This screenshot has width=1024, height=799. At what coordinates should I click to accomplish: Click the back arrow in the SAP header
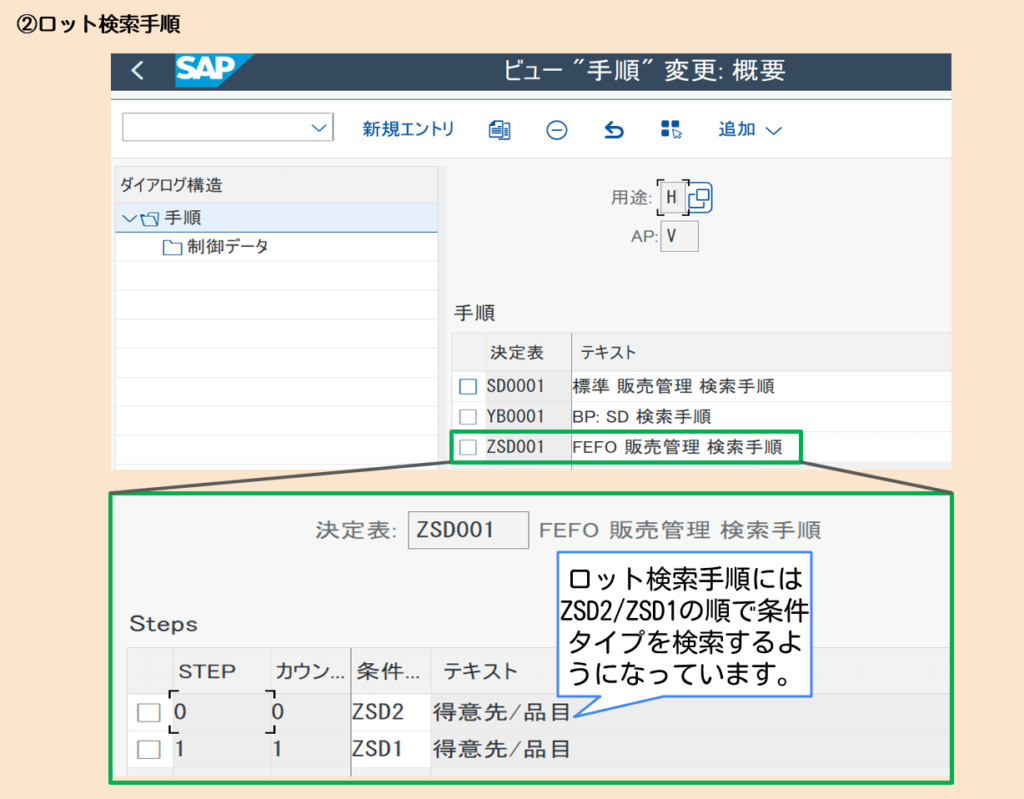click(135, 71)
